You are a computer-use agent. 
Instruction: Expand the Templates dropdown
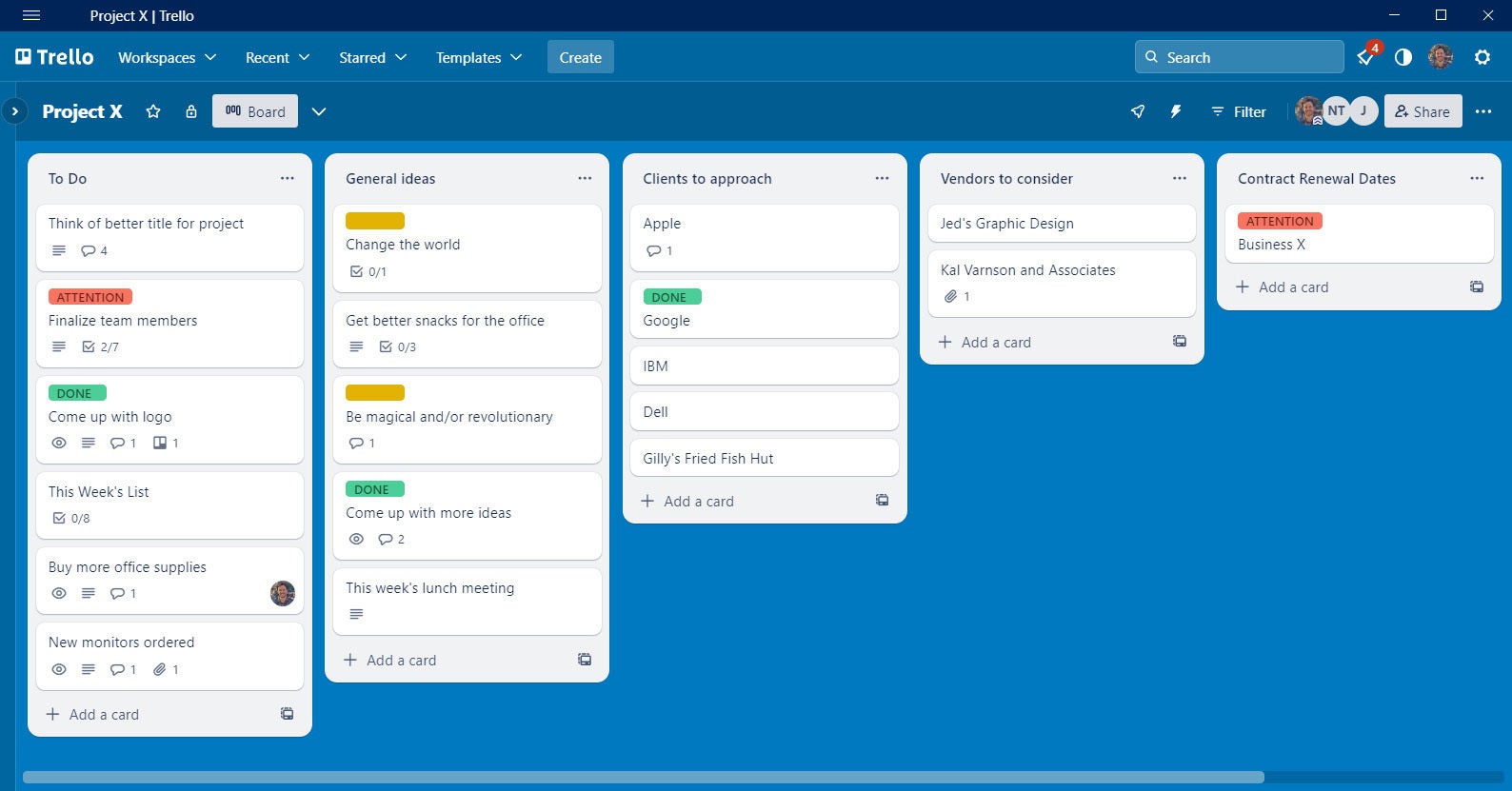click(479, 57)
